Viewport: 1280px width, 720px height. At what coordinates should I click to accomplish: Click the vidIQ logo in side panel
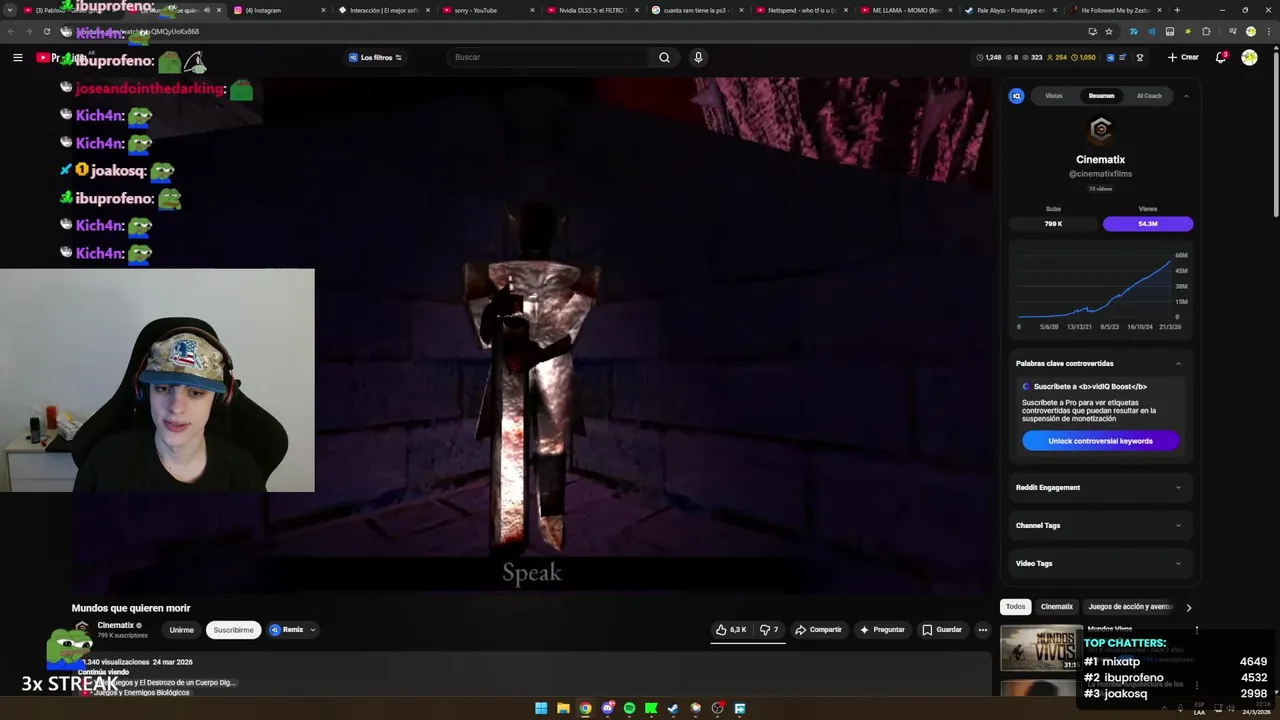pos(1016,96)
